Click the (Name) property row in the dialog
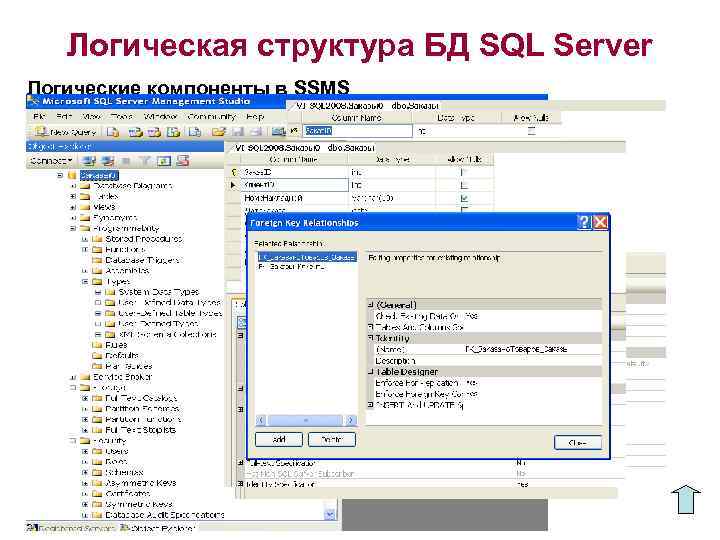Screen dimensions: 720x540 486,349
